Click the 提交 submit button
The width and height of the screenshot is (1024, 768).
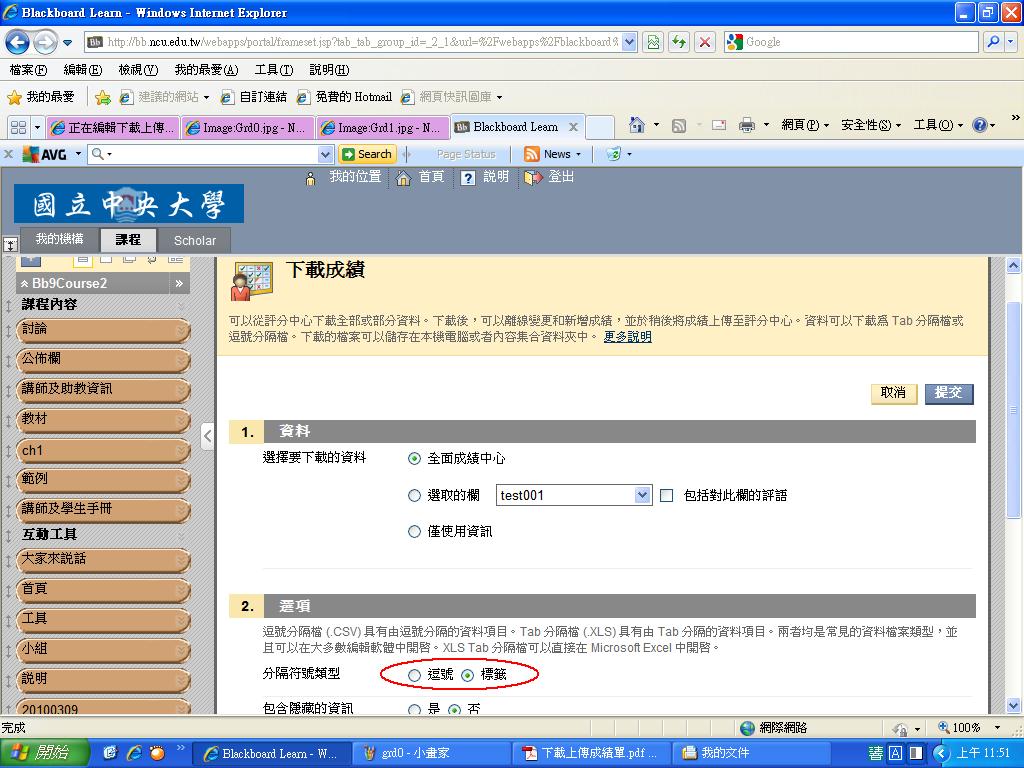click(948, 393)
